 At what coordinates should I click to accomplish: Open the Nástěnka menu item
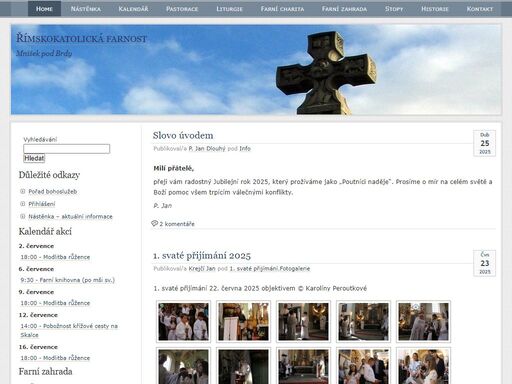[86, 9]
